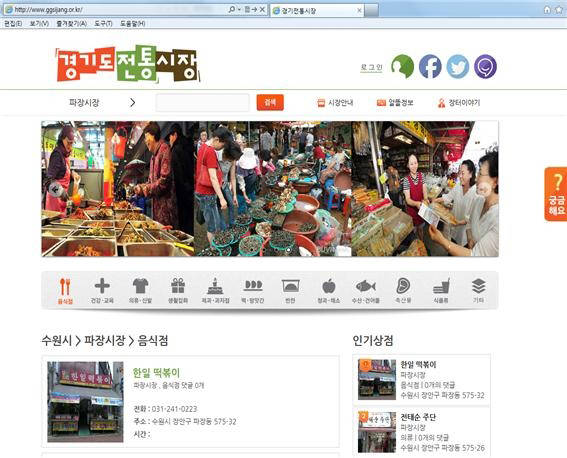Open the Facebook icon in the header

click(x=430, y=67)
